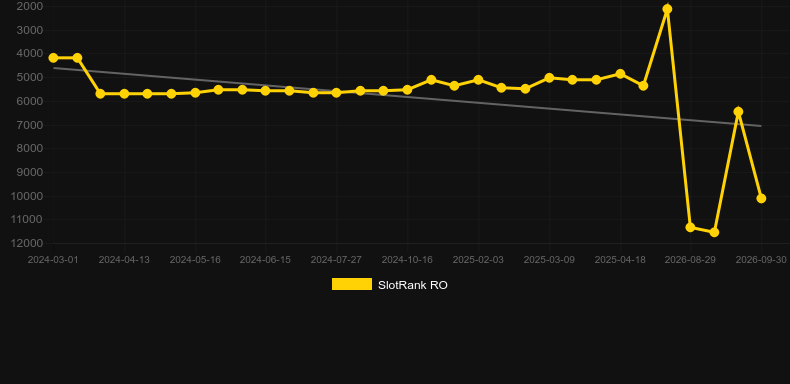Click the x-axis label 2024-10-16
Screen dimensions: 790x384
pyautogui.click(x=407, y=260)
